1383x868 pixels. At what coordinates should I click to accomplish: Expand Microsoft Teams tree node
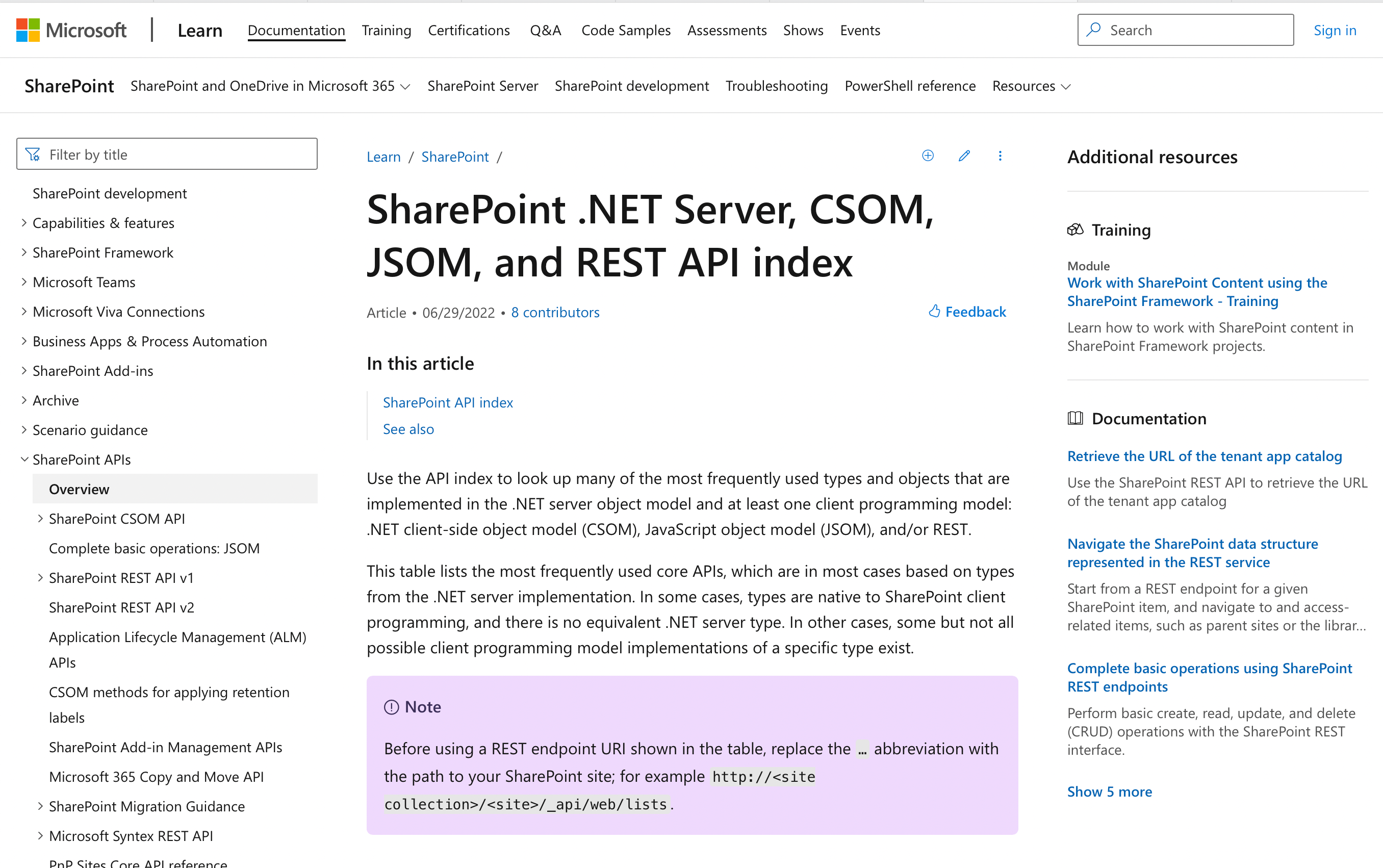(24, 282)
